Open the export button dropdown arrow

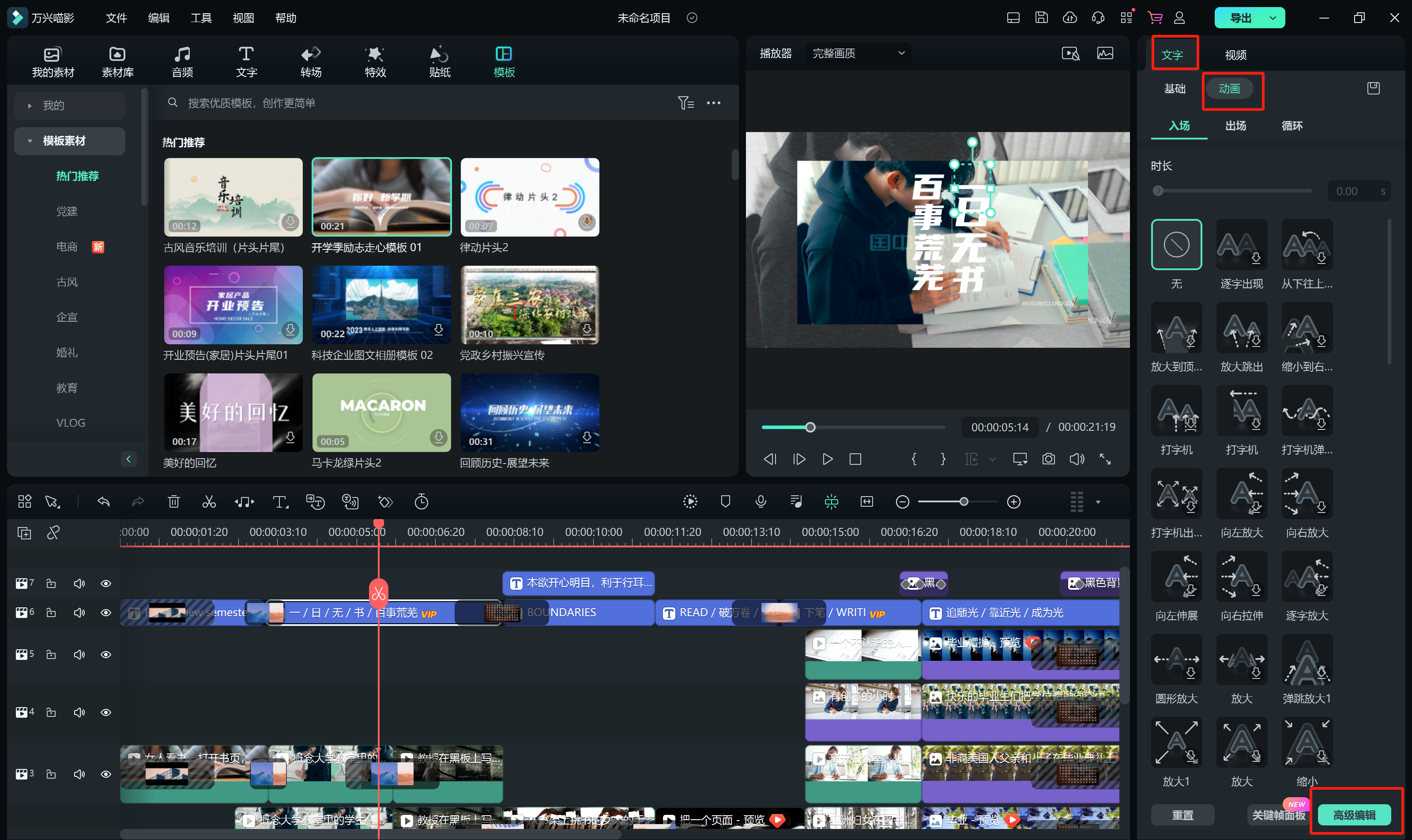(x=1273, y=18)
